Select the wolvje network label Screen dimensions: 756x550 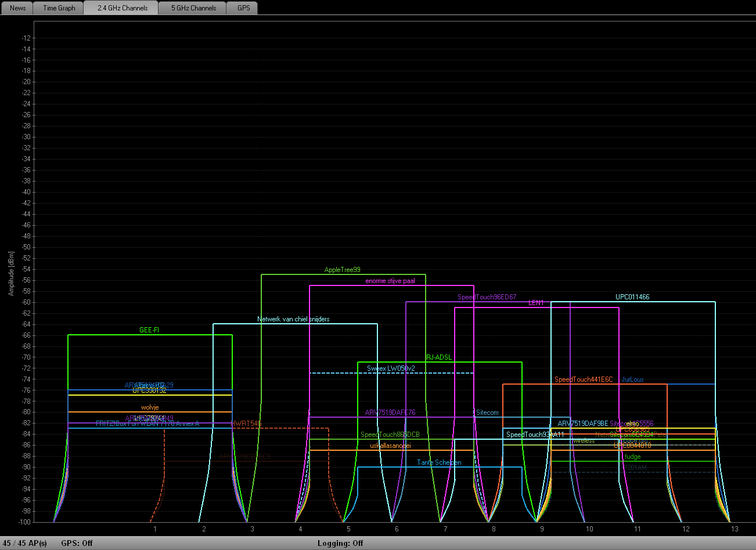[x=150, y=407]
